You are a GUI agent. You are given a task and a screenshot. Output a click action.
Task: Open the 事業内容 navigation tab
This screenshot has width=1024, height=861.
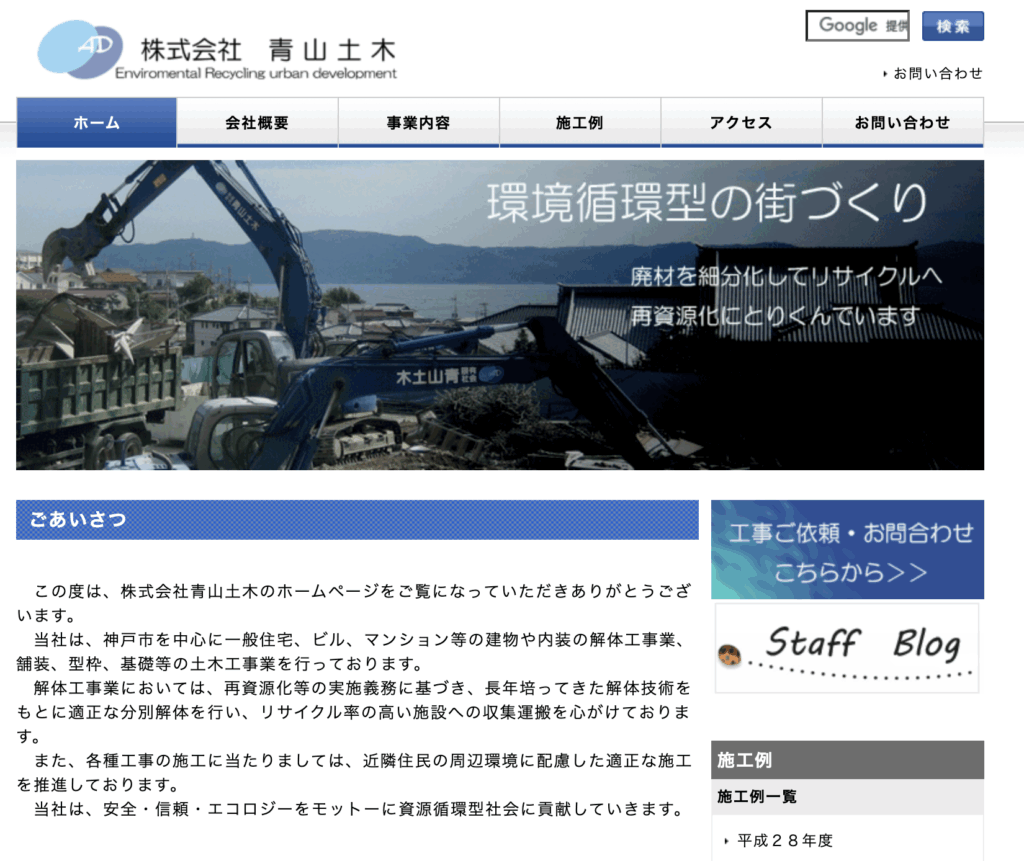pos(419,122)
